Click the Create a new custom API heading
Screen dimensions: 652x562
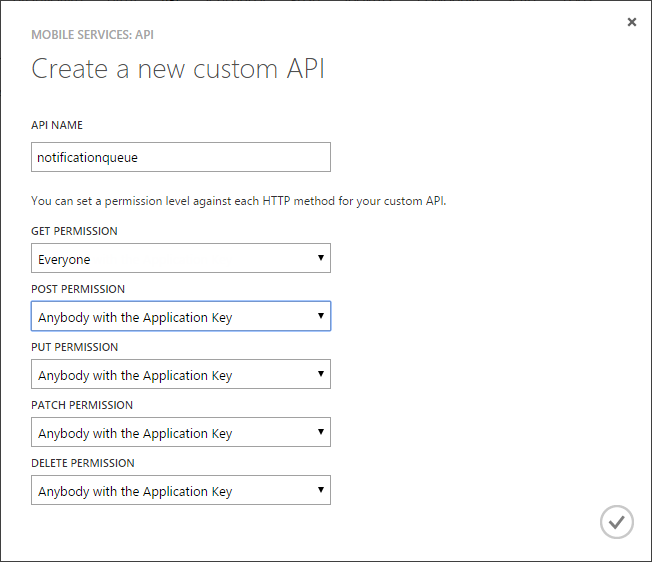(178, 69)
